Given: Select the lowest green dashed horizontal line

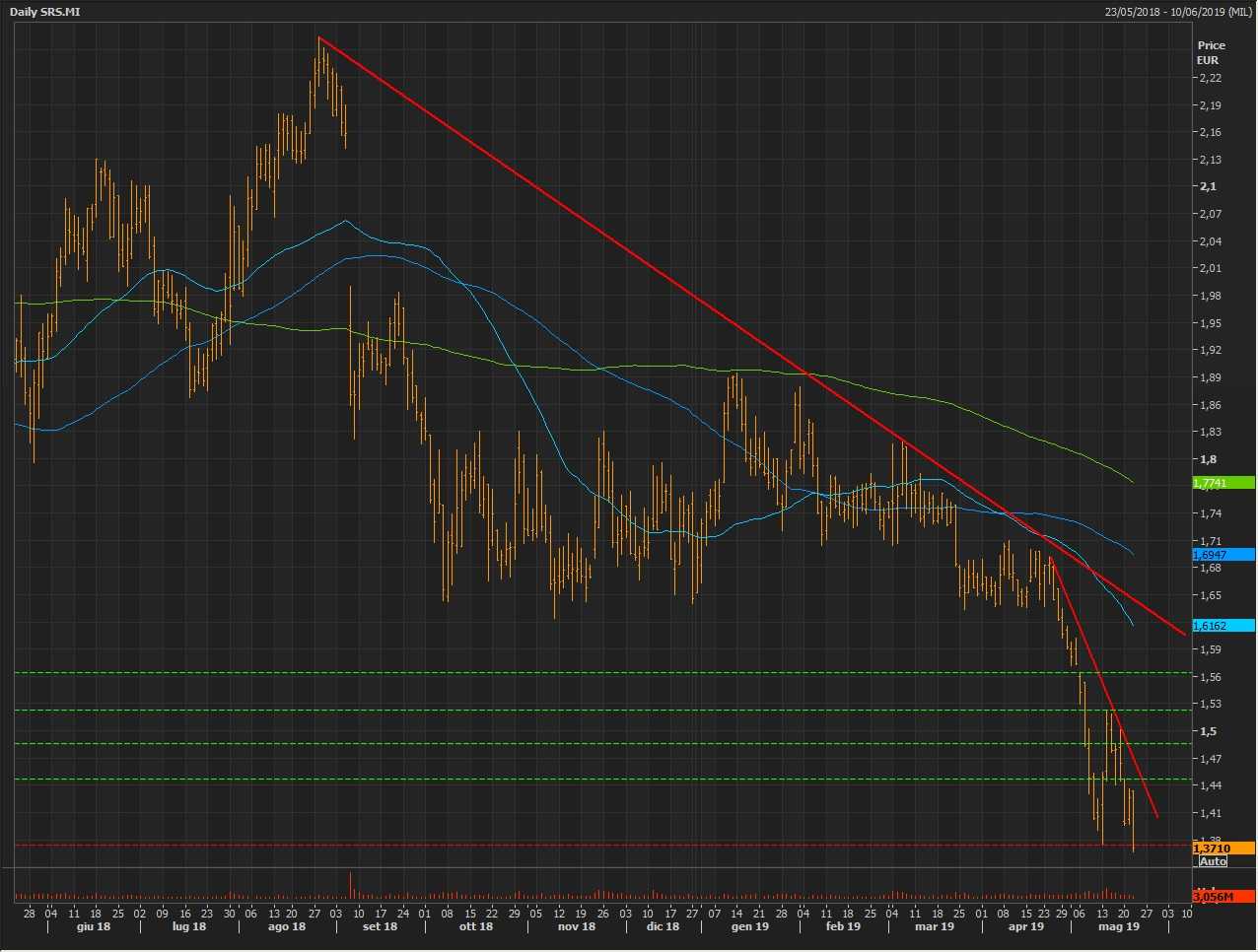Looking at the screenshot, I should click(x=592, y=780).
